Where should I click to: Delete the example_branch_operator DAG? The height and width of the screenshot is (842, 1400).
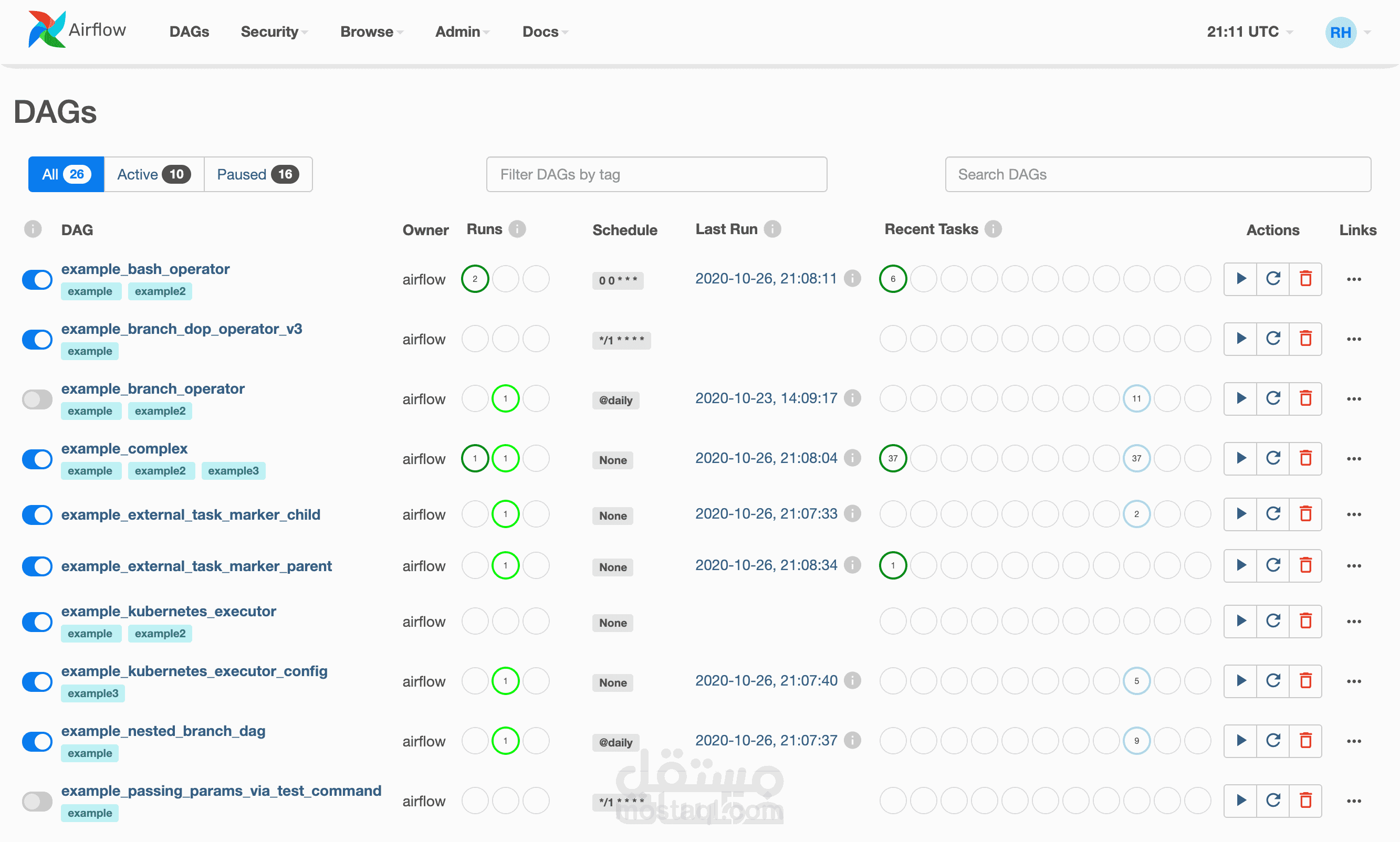(x=1305, y=398)
